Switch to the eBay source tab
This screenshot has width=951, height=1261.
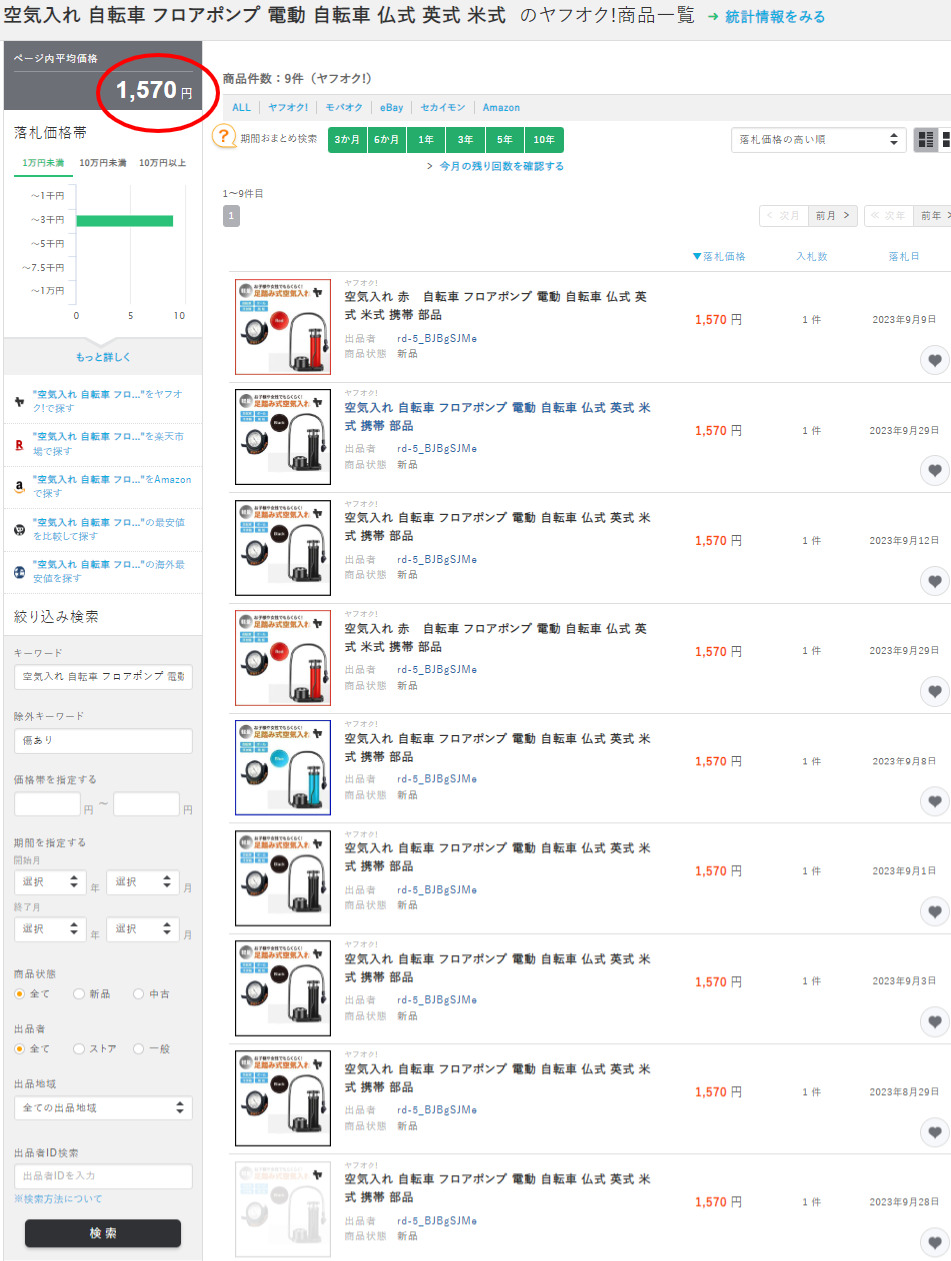coord(390,107)
